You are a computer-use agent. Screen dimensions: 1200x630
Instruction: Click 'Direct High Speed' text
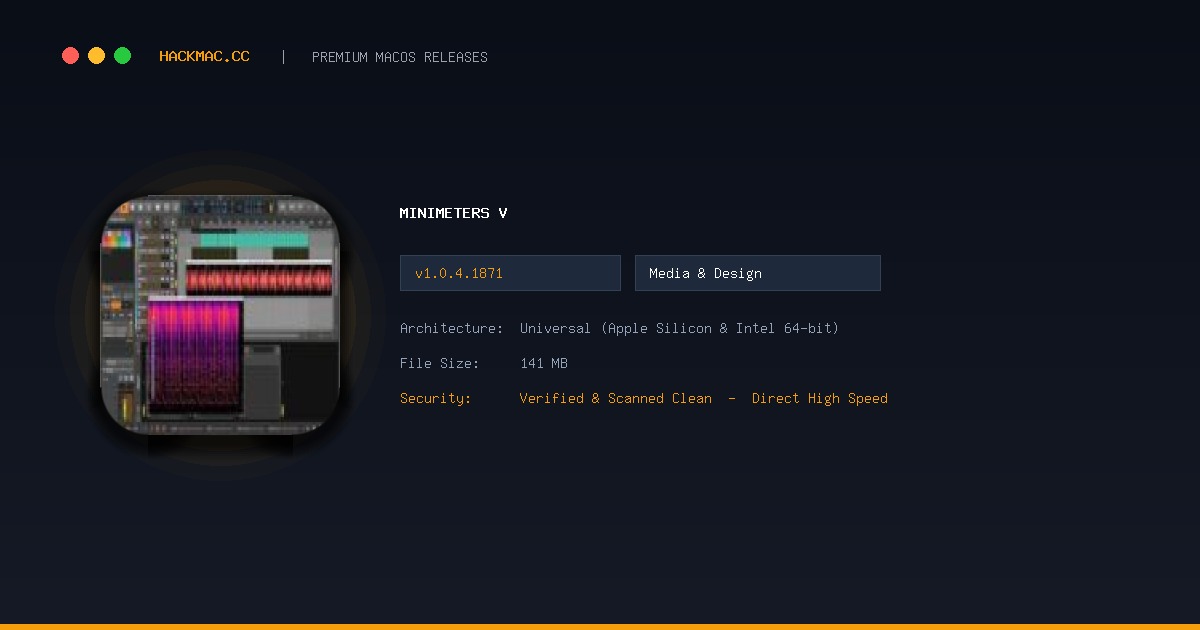coord(820,398)
